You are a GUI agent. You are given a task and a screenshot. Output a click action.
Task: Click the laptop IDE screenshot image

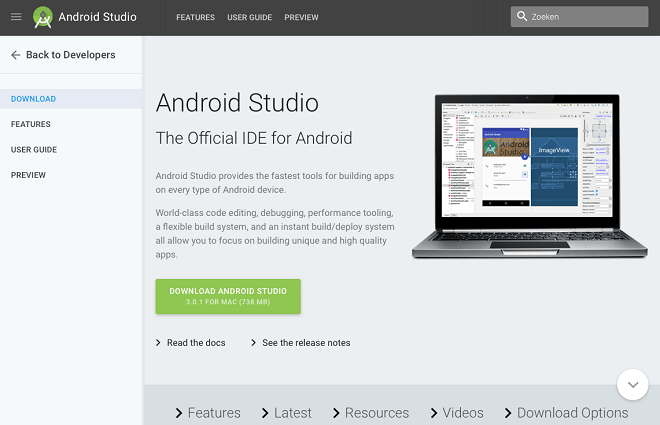tap(529, 176)
